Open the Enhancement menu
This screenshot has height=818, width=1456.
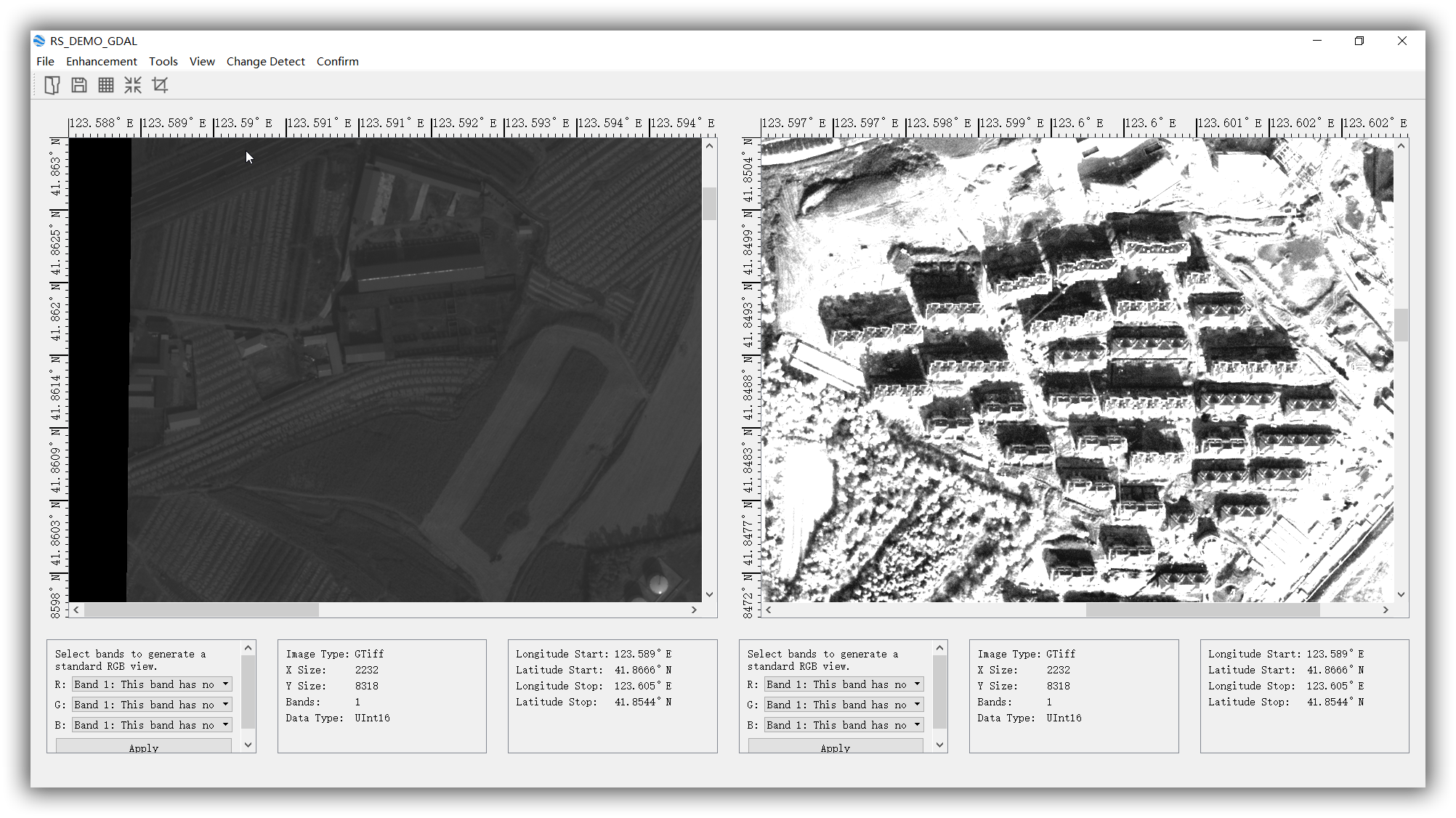(101, 61)
